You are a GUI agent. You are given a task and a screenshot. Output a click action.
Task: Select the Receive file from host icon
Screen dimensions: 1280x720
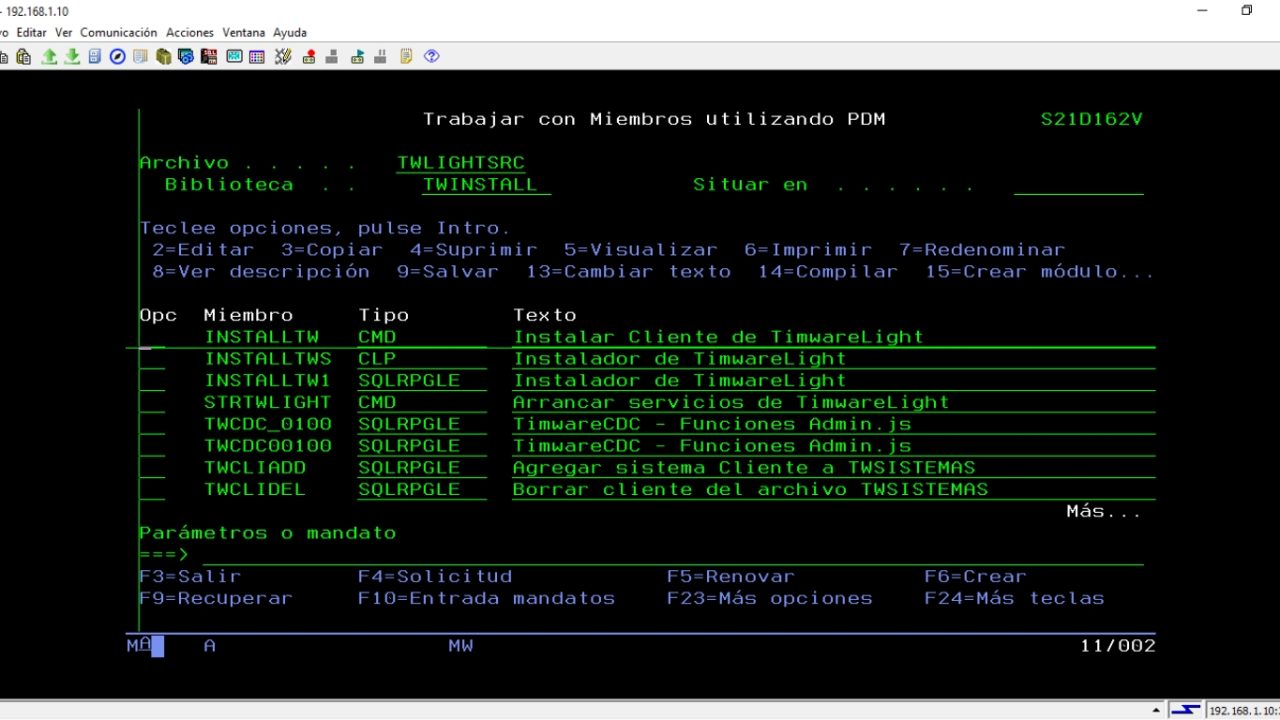(x=72, y=56)
